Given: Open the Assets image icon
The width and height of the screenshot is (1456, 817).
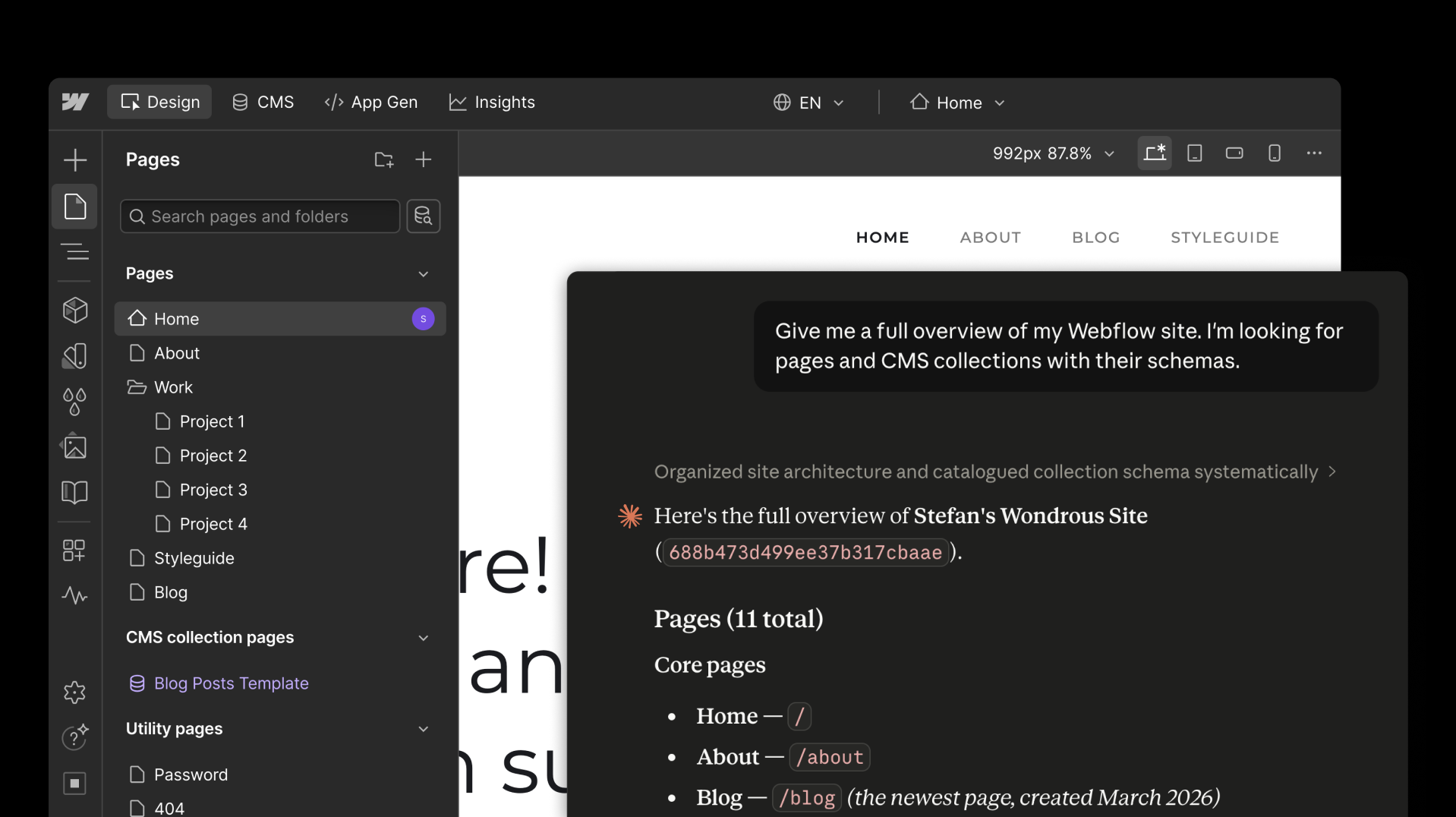Looking at the screenshot, I should point(74,446).
